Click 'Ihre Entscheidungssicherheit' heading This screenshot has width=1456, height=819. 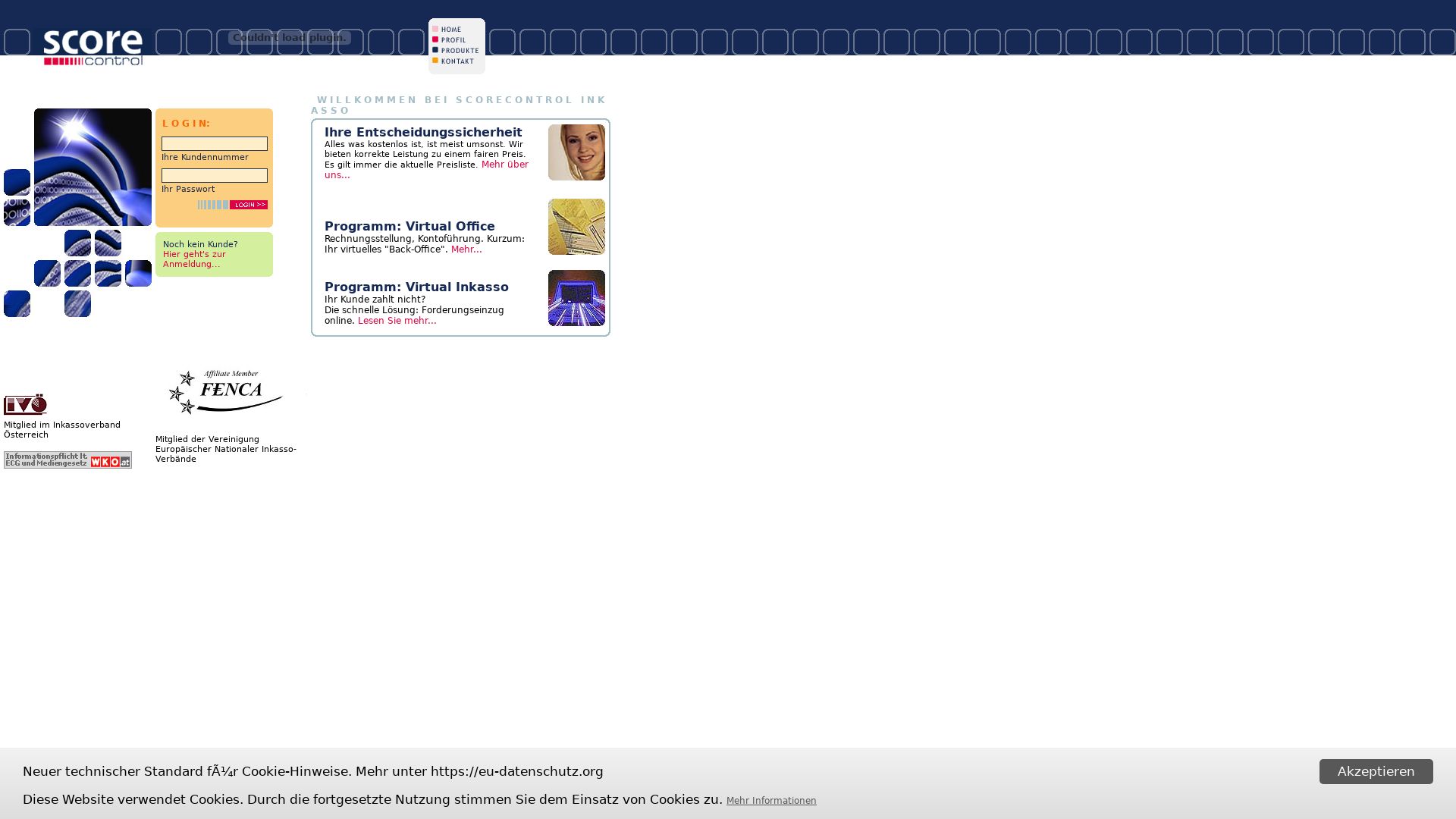[423, 133]
